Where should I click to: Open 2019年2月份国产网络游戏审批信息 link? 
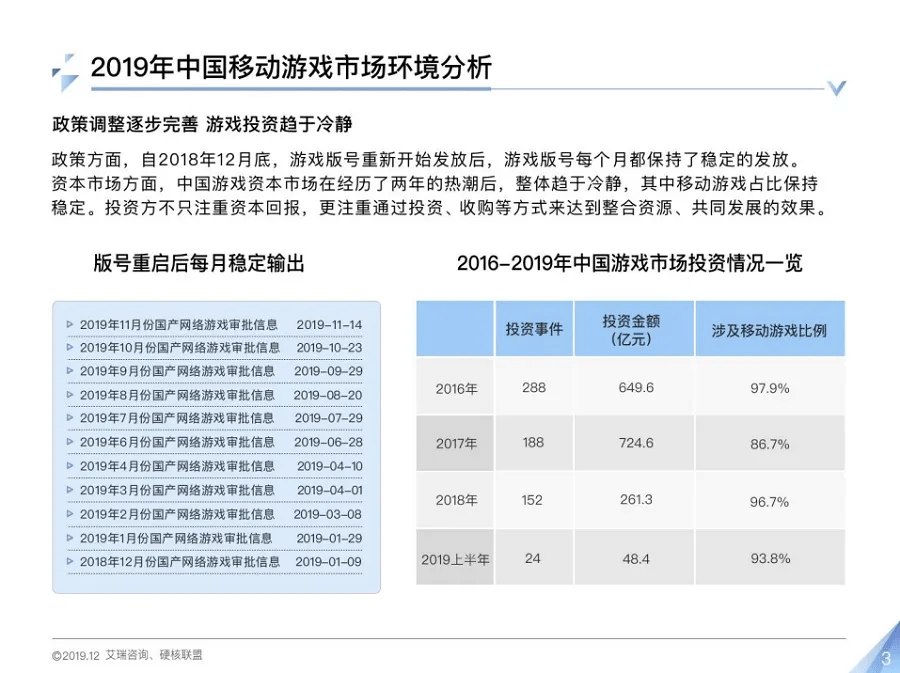coord(177,515)
